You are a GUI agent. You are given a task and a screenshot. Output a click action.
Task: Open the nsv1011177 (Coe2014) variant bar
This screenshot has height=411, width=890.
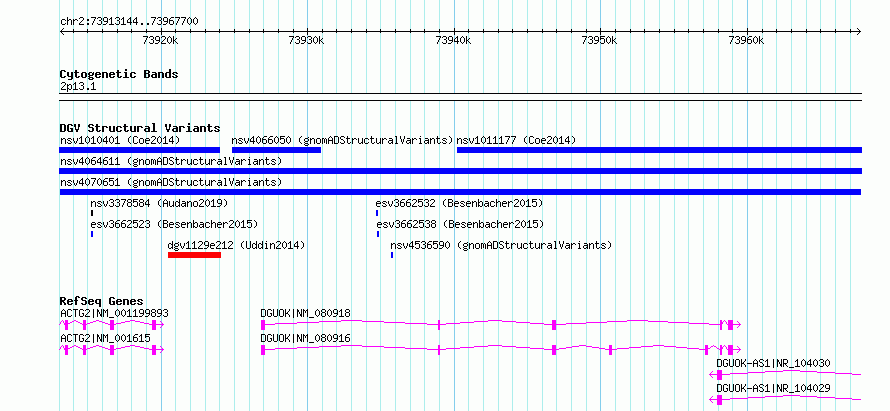point(659,150)
